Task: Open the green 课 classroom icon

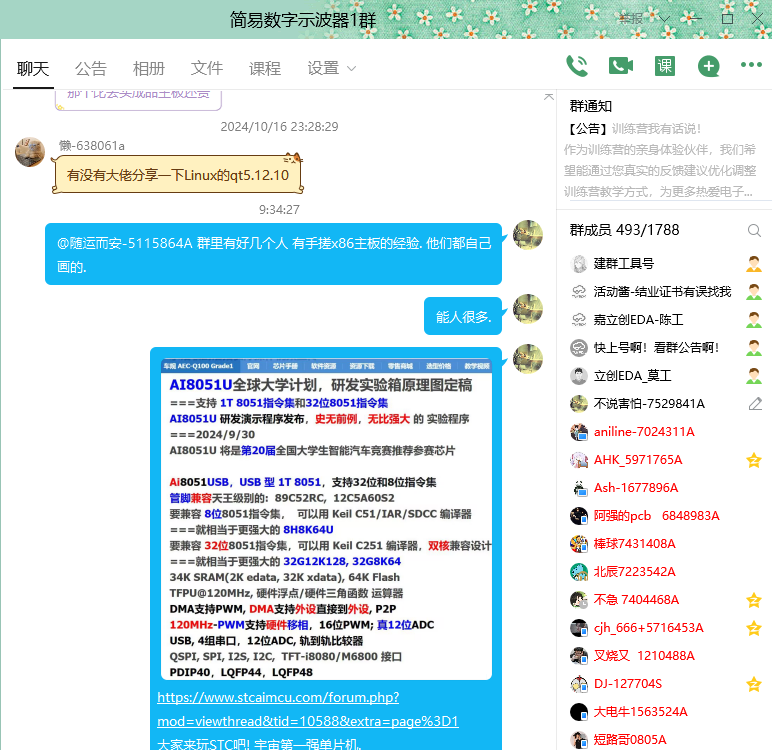Action: point(665,66)
